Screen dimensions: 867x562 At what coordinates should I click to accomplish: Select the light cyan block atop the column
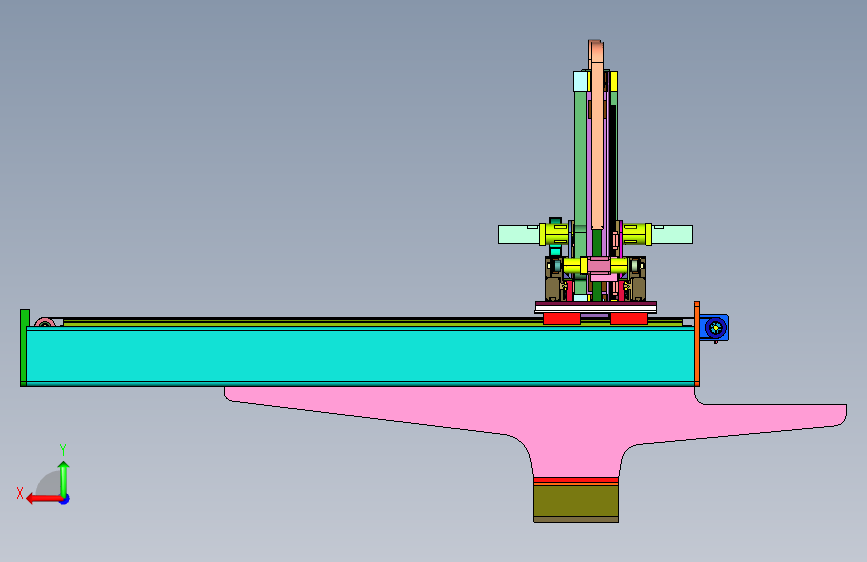tap(581, 81)
